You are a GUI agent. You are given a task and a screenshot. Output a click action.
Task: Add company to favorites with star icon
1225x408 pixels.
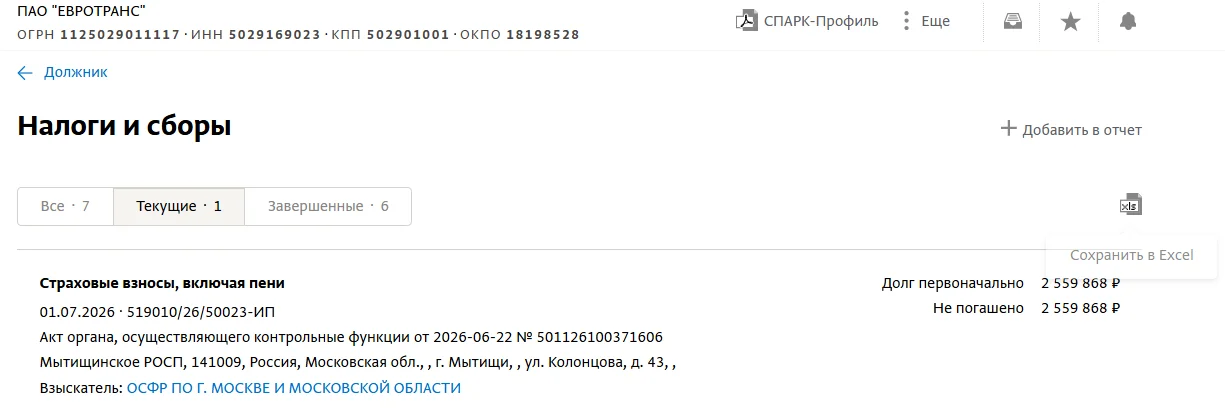(1070, 21)
